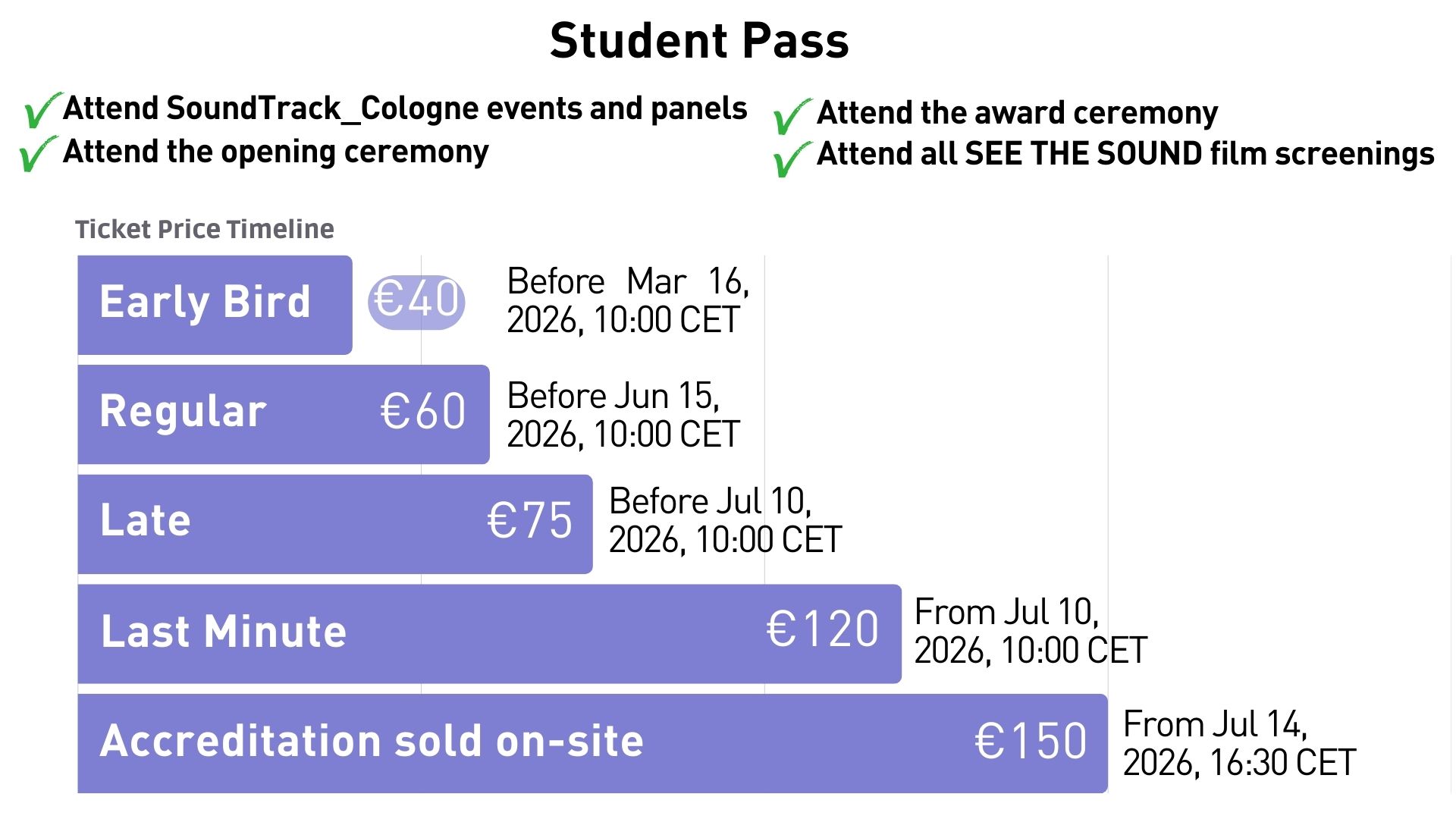Click the From Jul 14, 2026 date text
This screenshot has width=1456, height=819.
[x=1238, y=744]
